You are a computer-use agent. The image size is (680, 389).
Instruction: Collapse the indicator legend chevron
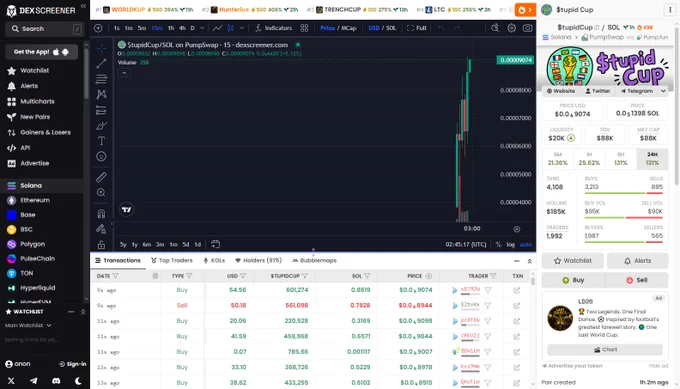pyautogui.click(x=124, y=73)
